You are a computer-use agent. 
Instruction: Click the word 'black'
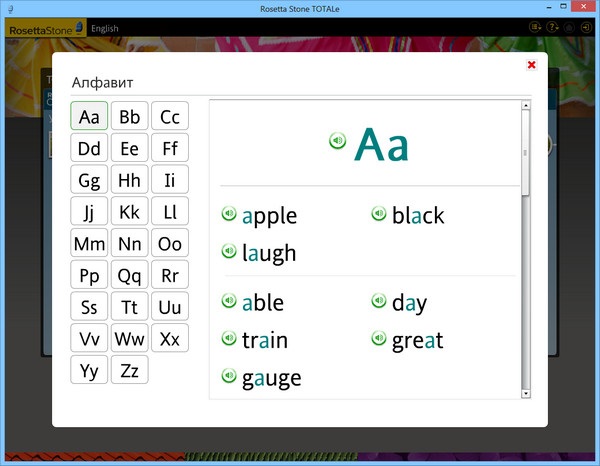[x=418, y=215]
